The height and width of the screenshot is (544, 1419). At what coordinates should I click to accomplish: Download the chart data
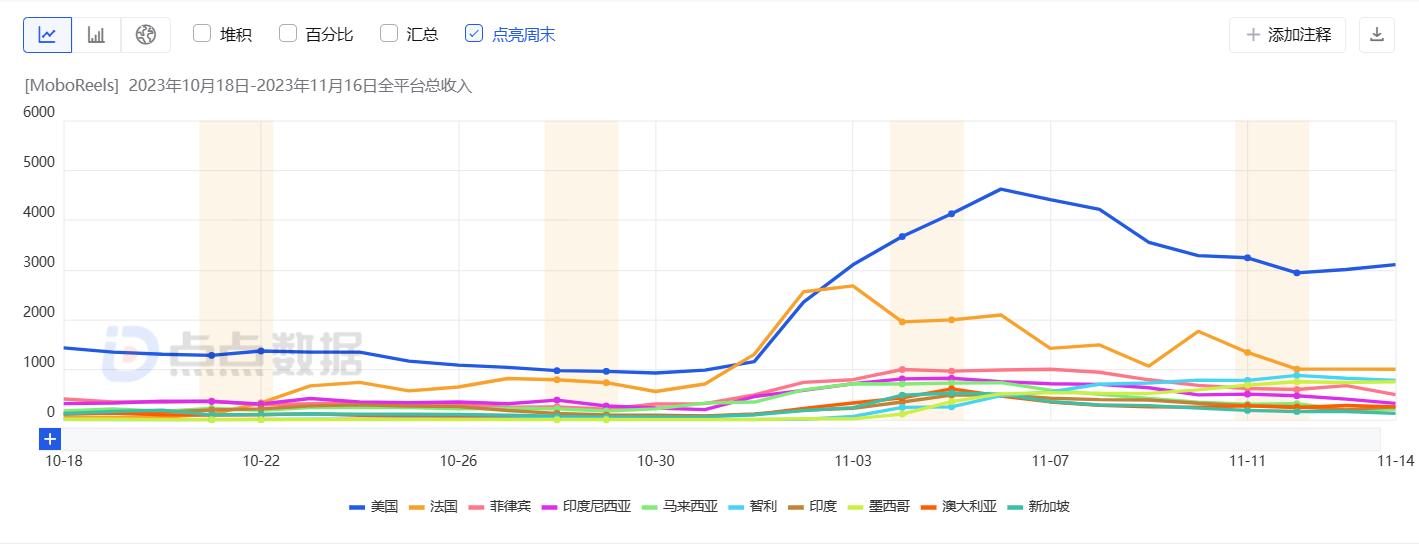[x=1377, y=35]
